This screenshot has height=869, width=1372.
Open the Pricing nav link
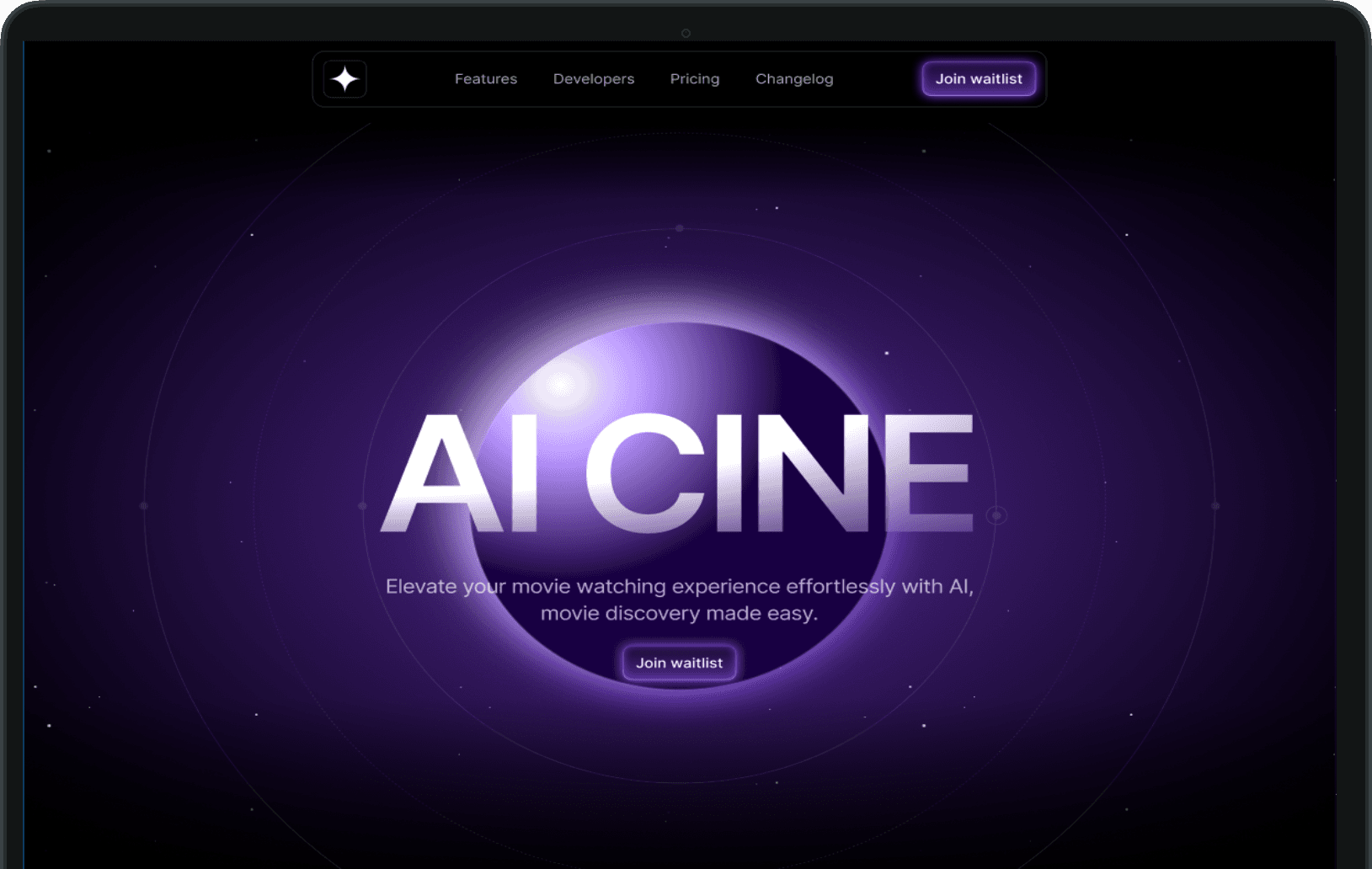pos(695,79)
